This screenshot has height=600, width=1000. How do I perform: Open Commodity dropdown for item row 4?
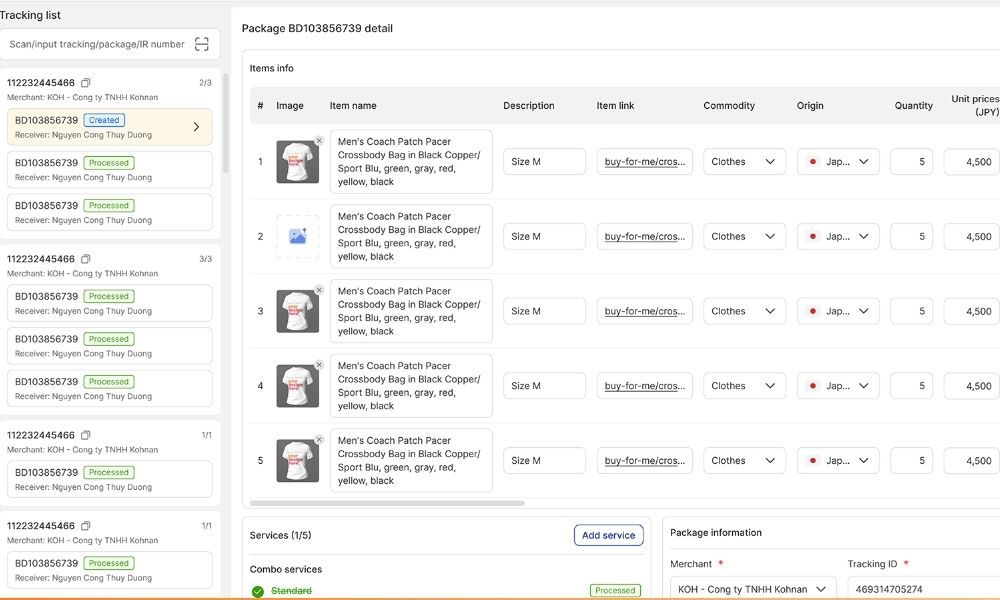(x=744, y=386)
